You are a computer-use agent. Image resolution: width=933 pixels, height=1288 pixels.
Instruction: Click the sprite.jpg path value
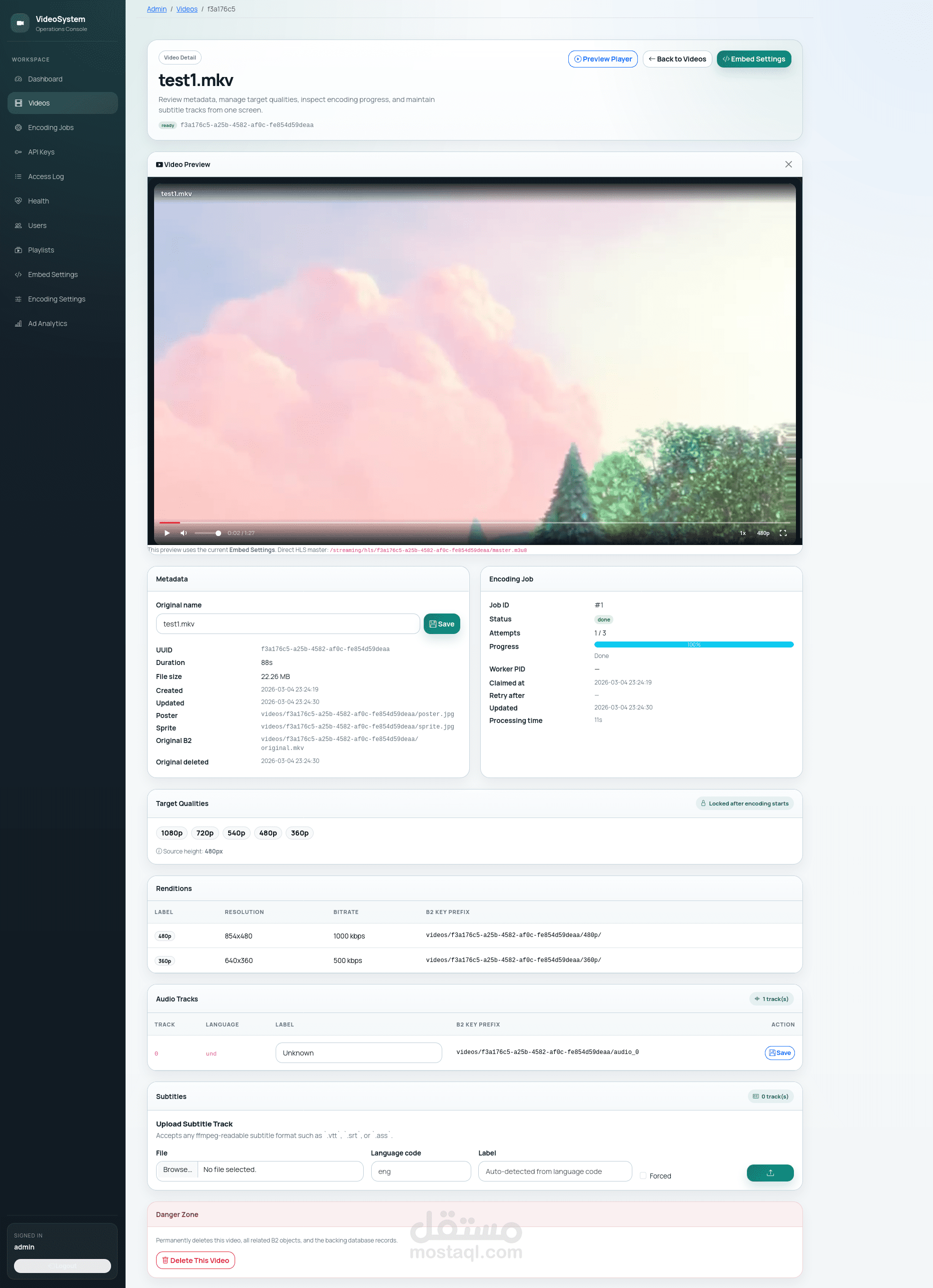(357, 727)
